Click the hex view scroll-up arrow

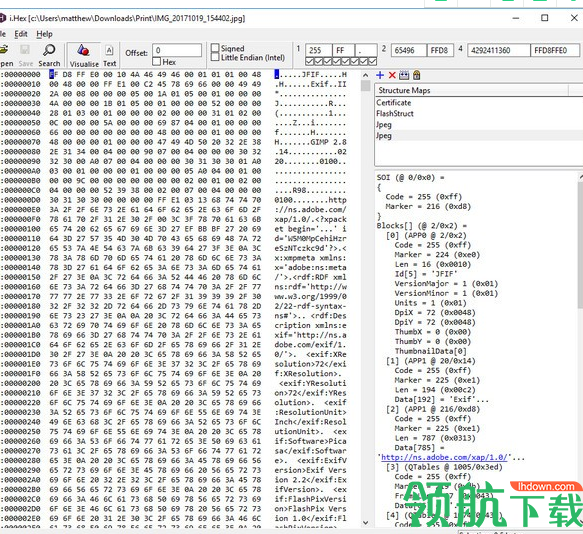[365, 75]
